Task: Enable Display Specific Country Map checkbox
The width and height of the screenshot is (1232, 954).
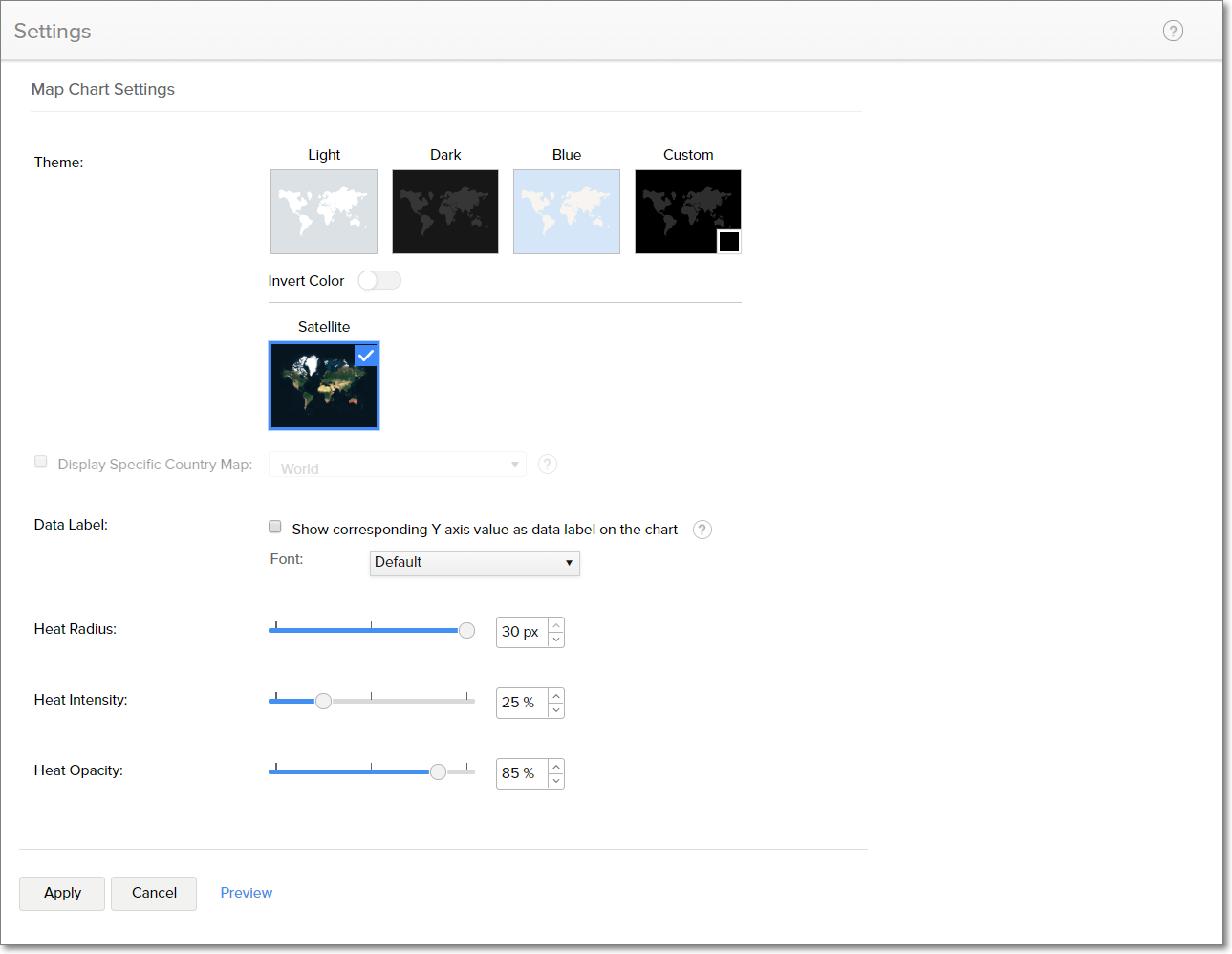Action: (x=41, y=462)
